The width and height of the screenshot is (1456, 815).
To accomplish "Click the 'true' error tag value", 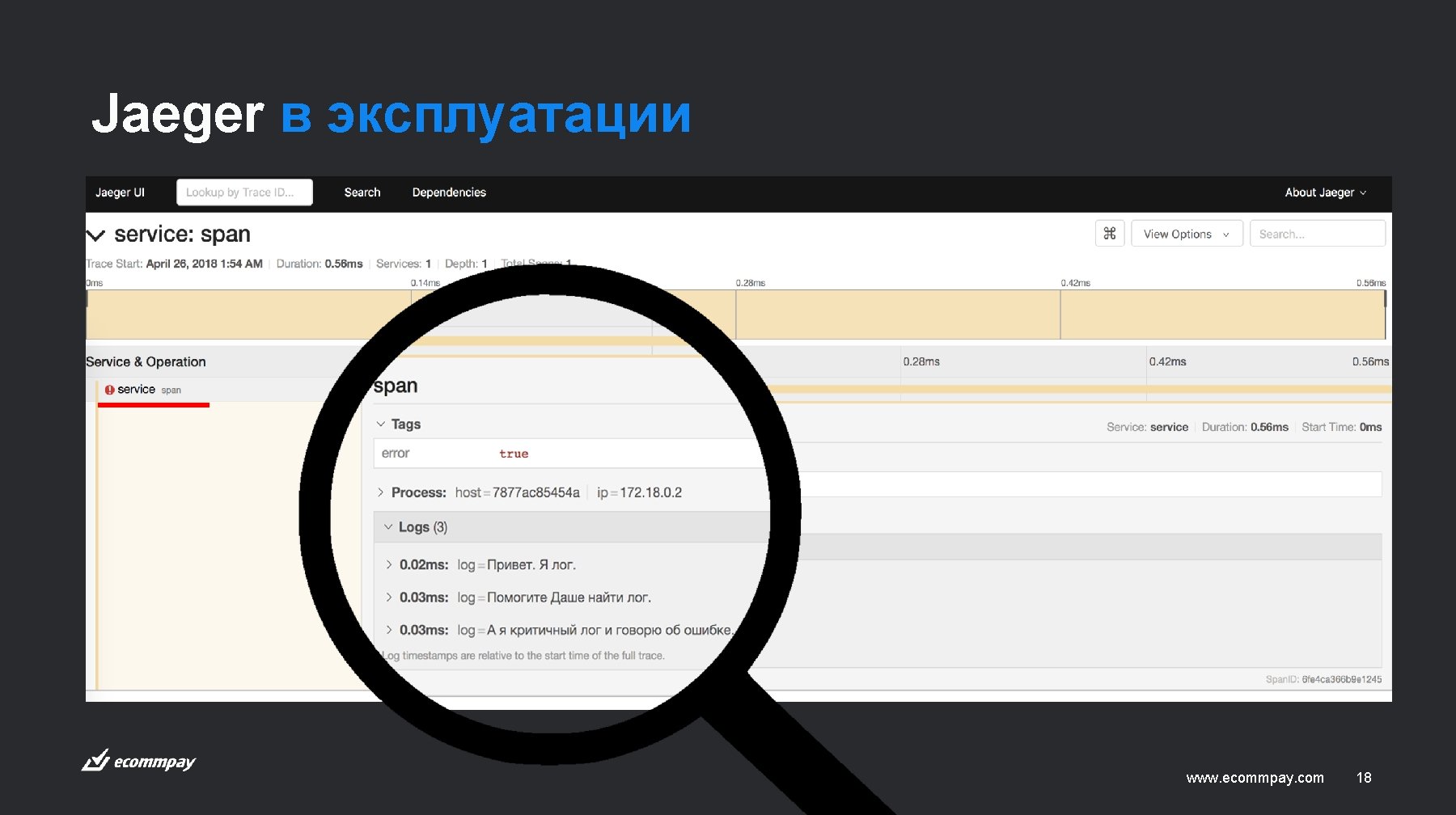I will (514, 454).
